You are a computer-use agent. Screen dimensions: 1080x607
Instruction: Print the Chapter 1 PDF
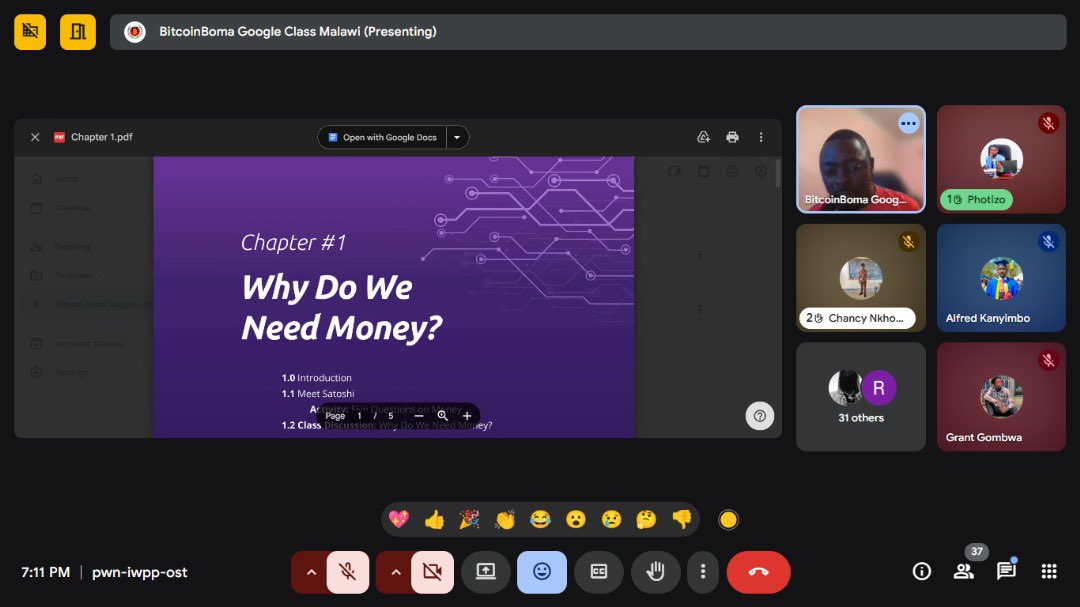pyautogui.click(x=732, y=137)
